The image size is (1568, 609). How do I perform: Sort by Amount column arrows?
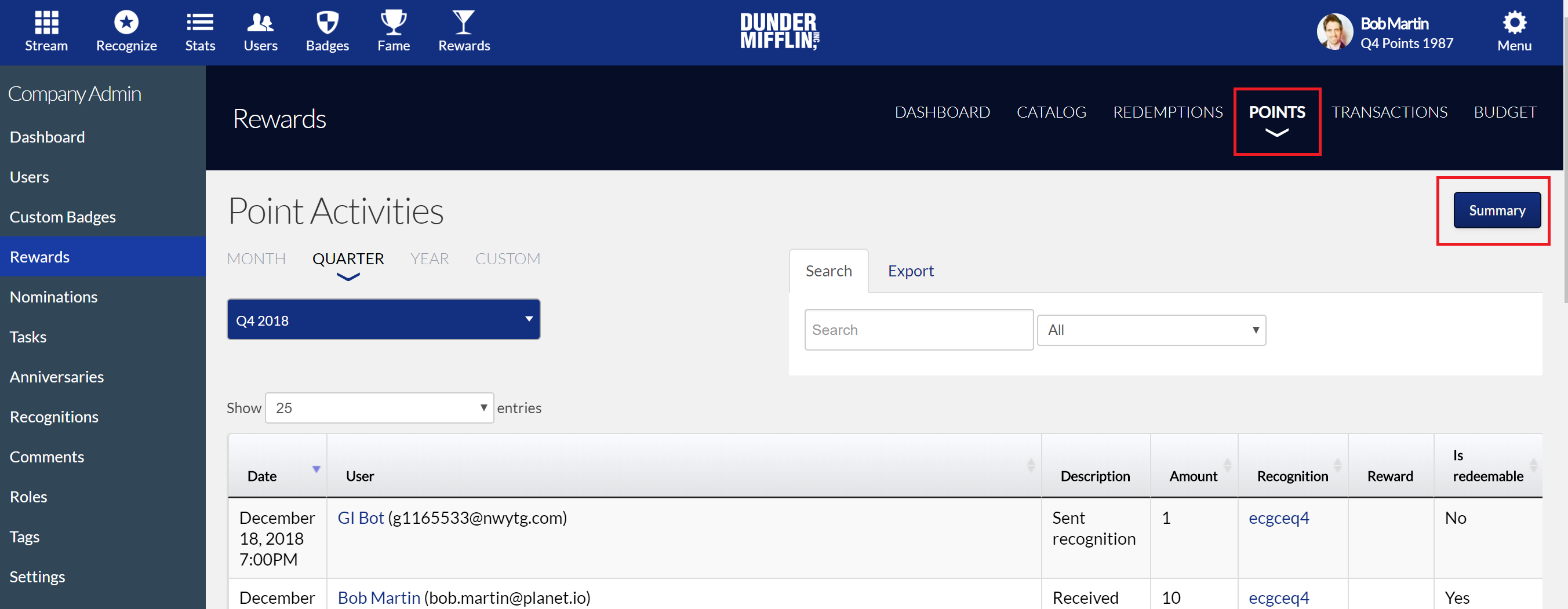[x=1227, y=465]
